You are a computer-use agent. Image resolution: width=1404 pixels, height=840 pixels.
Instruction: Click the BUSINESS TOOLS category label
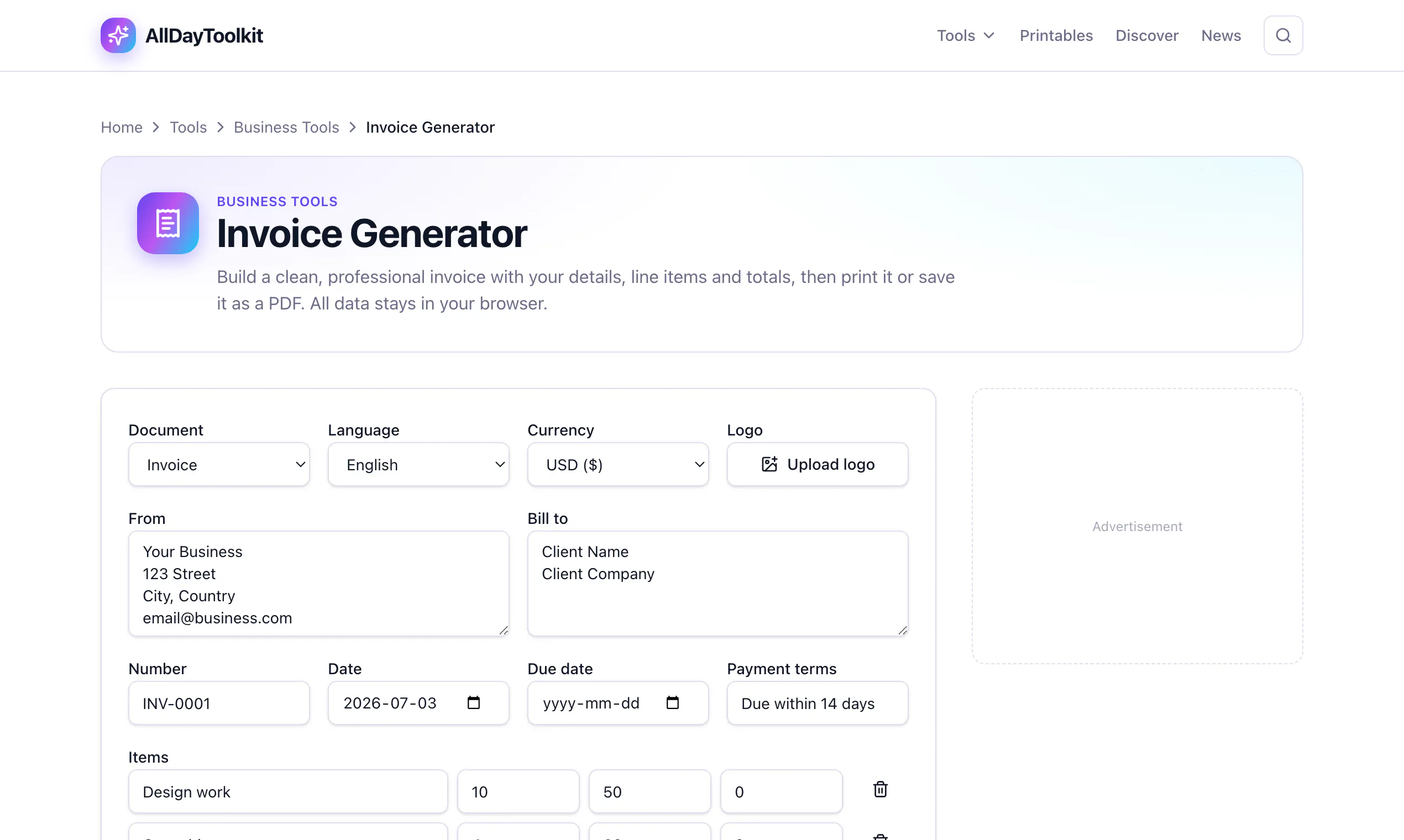(x=277, y=202)
